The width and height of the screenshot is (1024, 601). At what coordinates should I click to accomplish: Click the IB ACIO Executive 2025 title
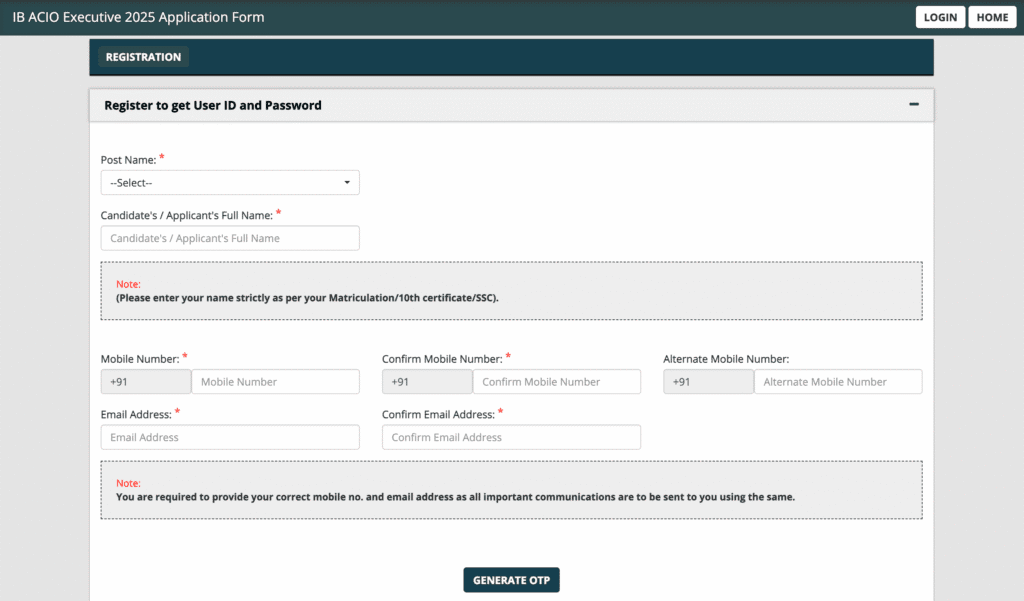pyautogui.click(x=138, y=17)
